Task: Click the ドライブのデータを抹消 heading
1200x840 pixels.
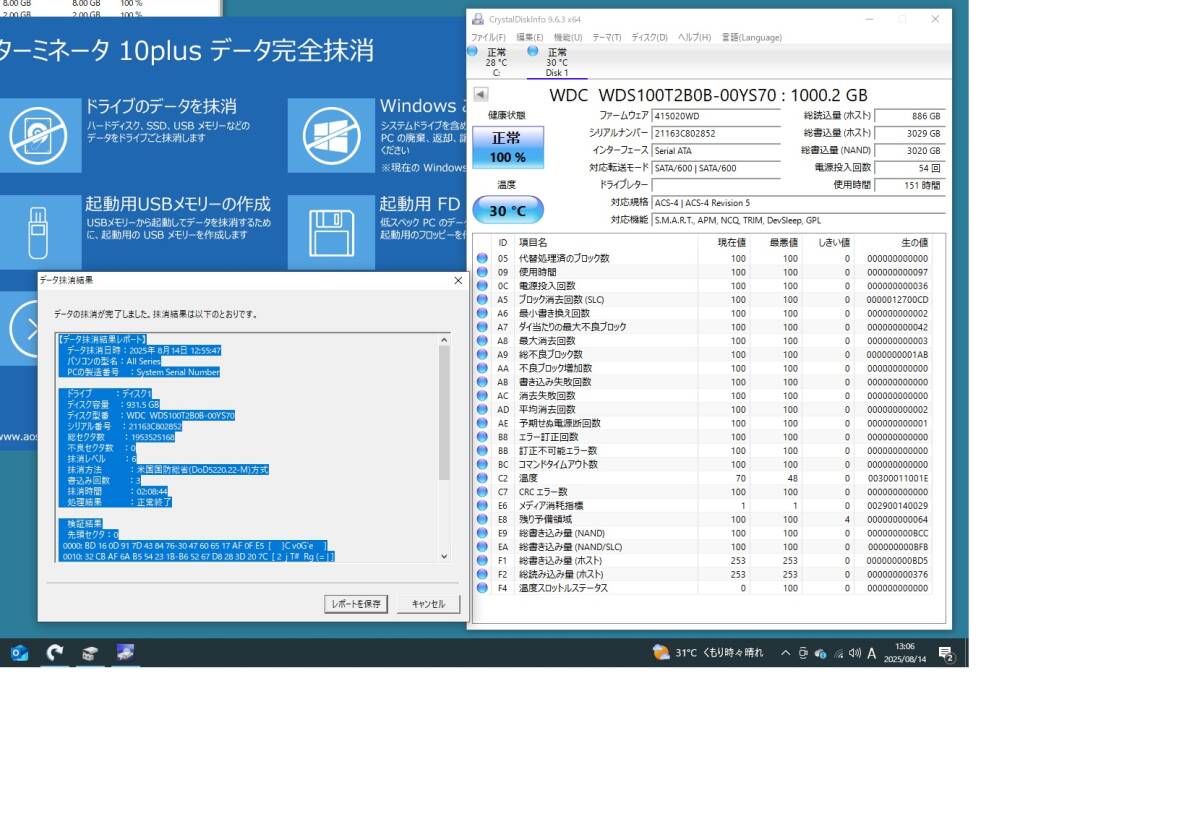Action: click(161, 106)
